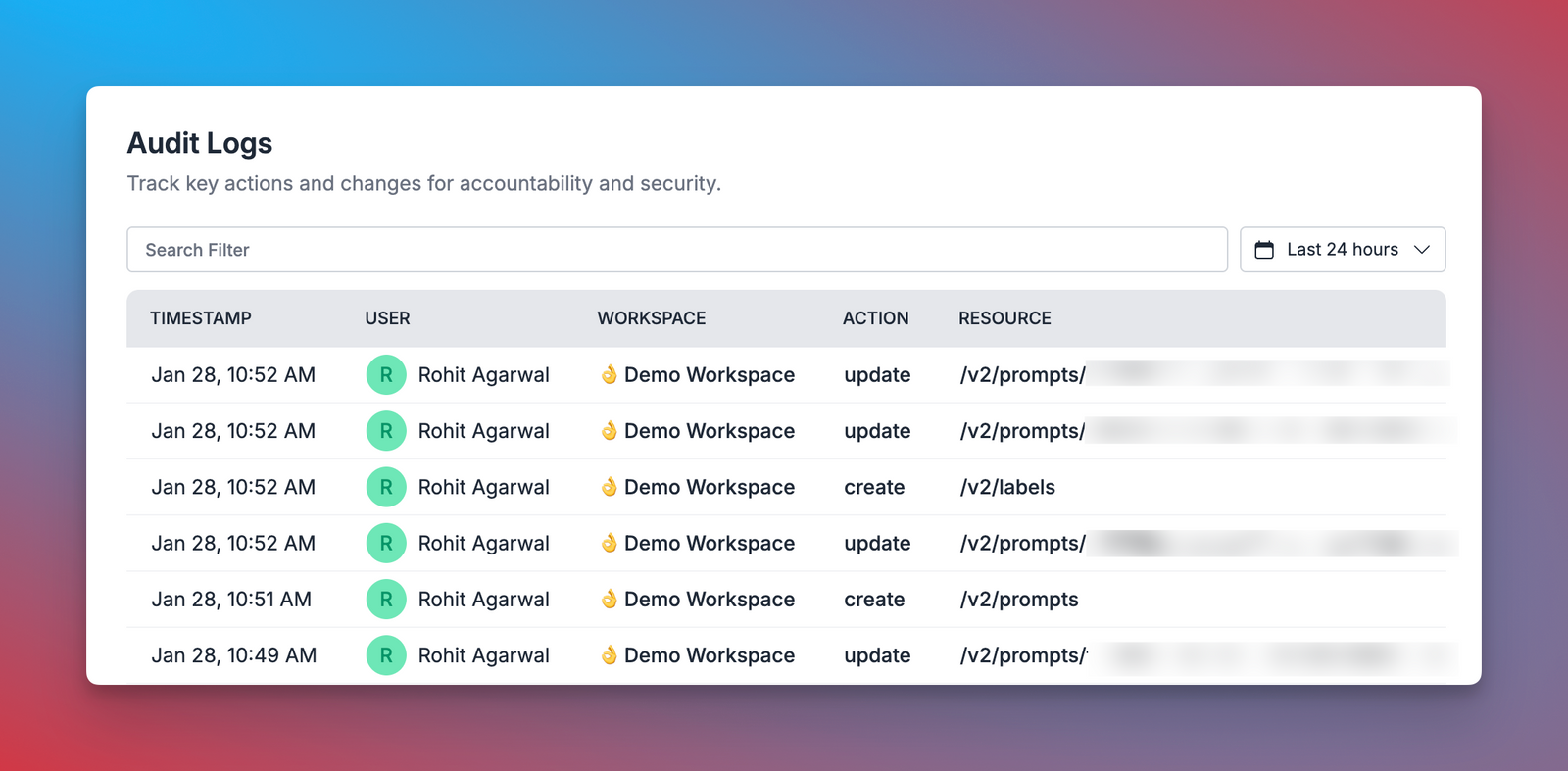The height and width of the screenshot is (771, 1568).
Task: Click the RESOURCE column header
Action: pos(1004,318)
